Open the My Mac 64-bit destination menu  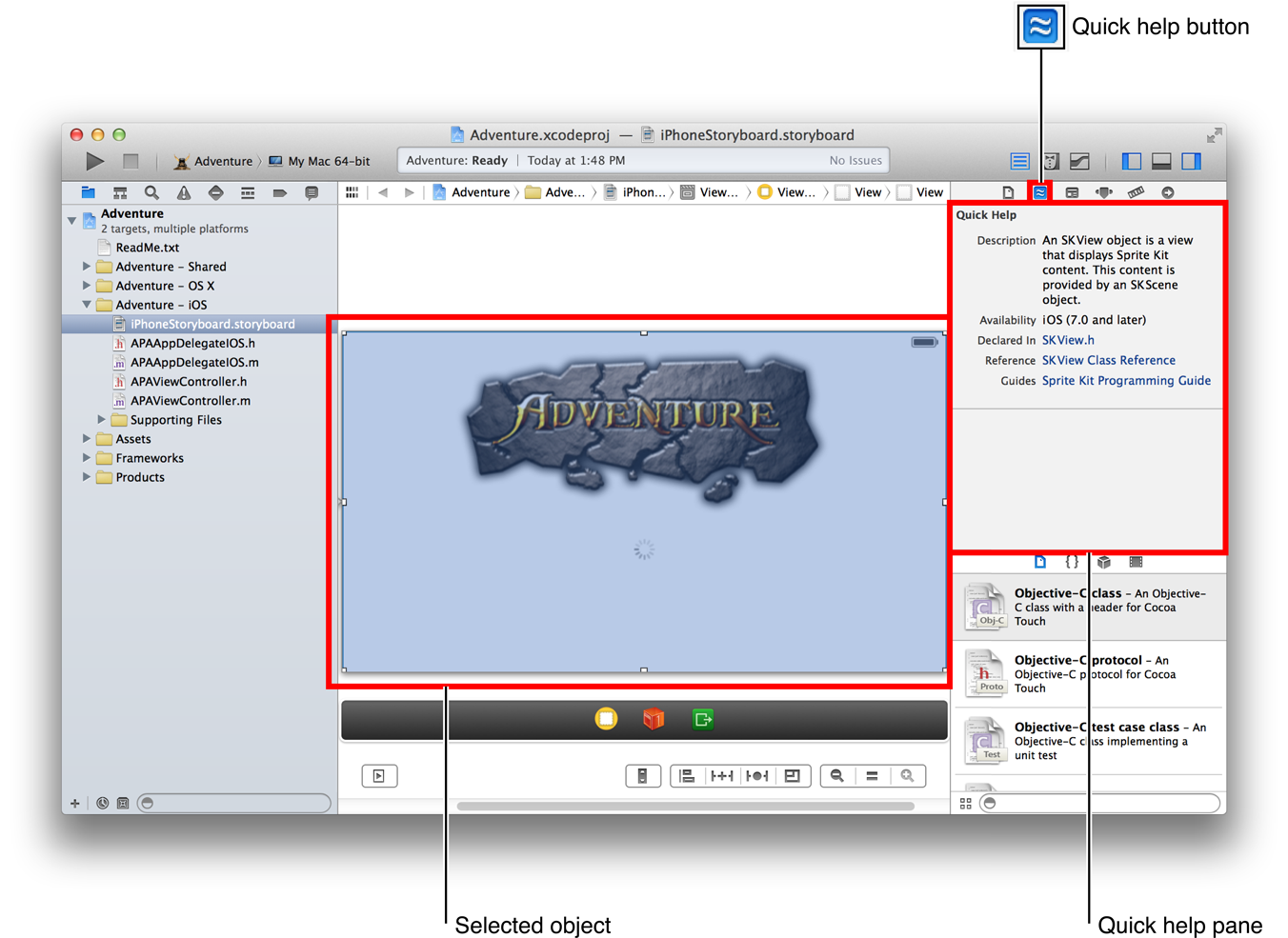[319, 161]
